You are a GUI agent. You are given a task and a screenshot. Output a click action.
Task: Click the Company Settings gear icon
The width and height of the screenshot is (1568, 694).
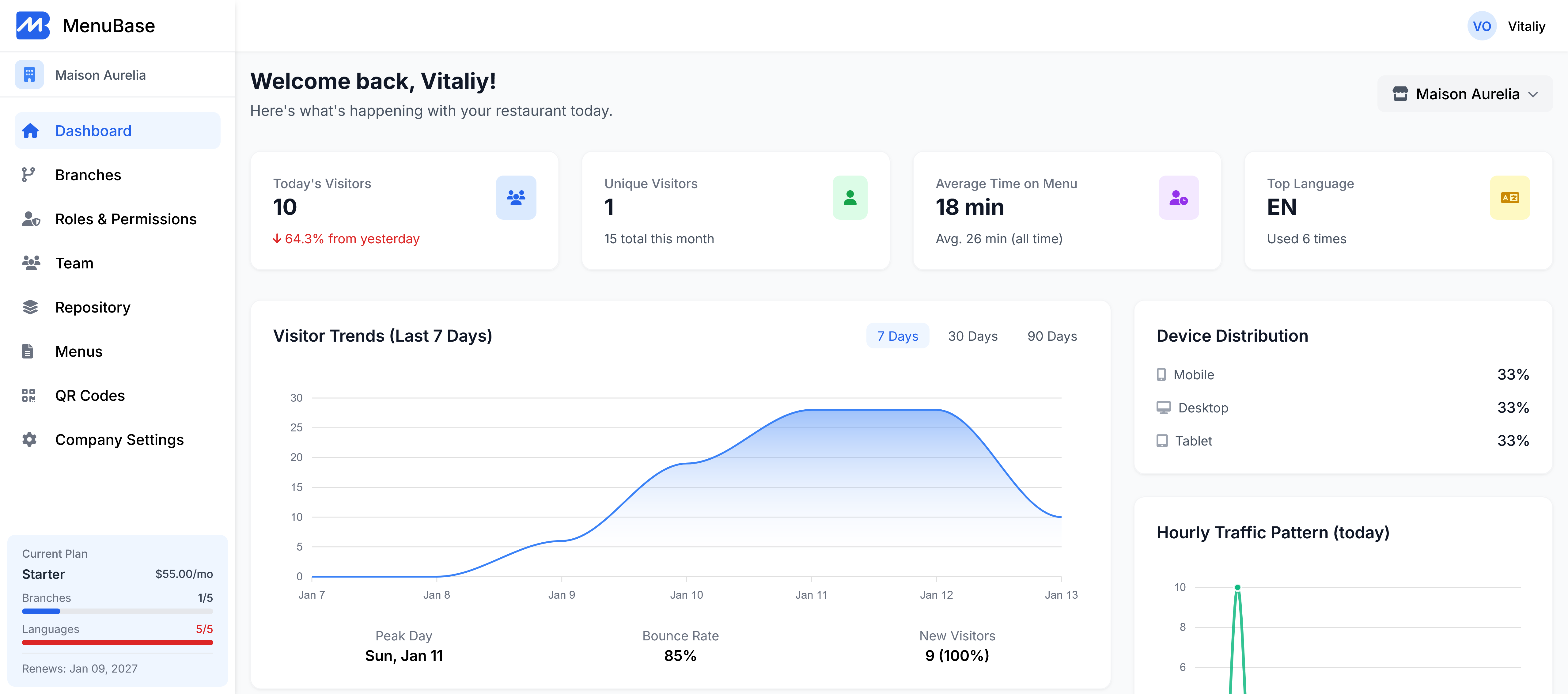tap(29, 439)
